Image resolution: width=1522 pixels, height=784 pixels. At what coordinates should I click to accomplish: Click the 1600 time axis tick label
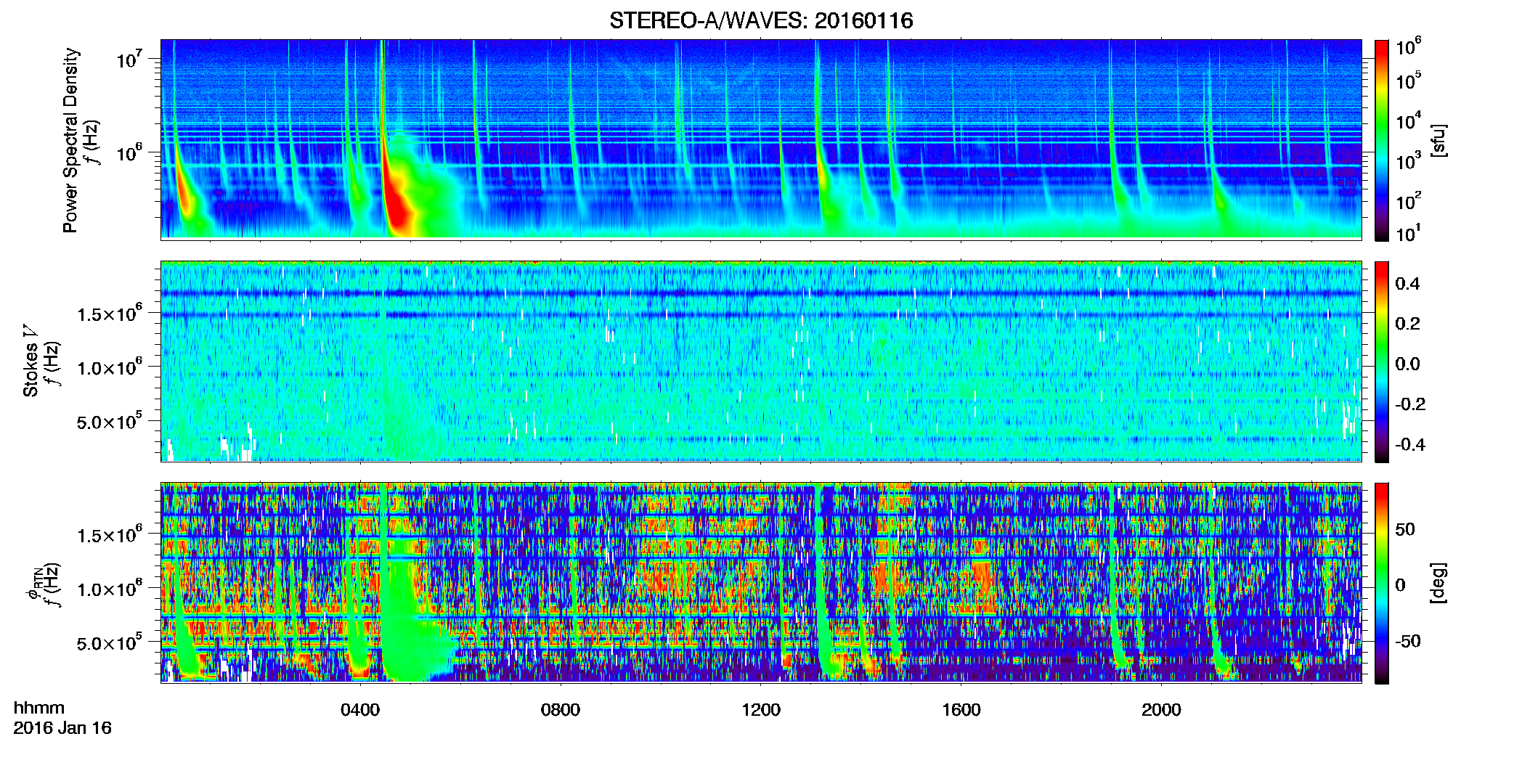[x=961, y=709]
